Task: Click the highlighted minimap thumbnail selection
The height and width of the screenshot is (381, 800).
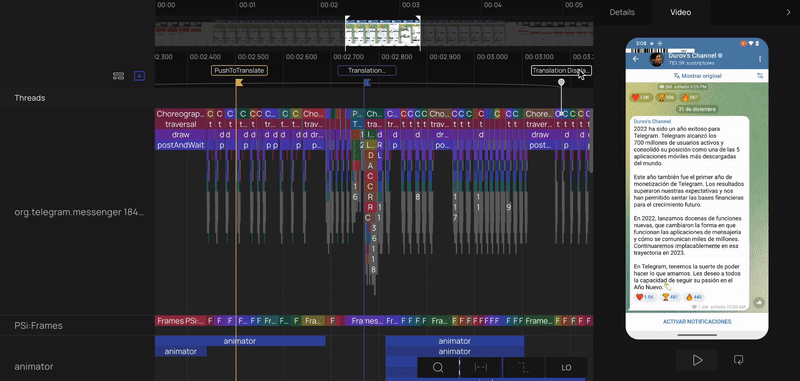Action: click(383, 33)
